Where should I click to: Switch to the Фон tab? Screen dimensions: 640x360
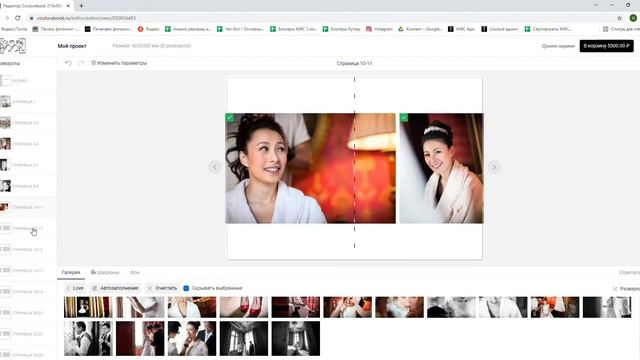click(x=135, y=272)
